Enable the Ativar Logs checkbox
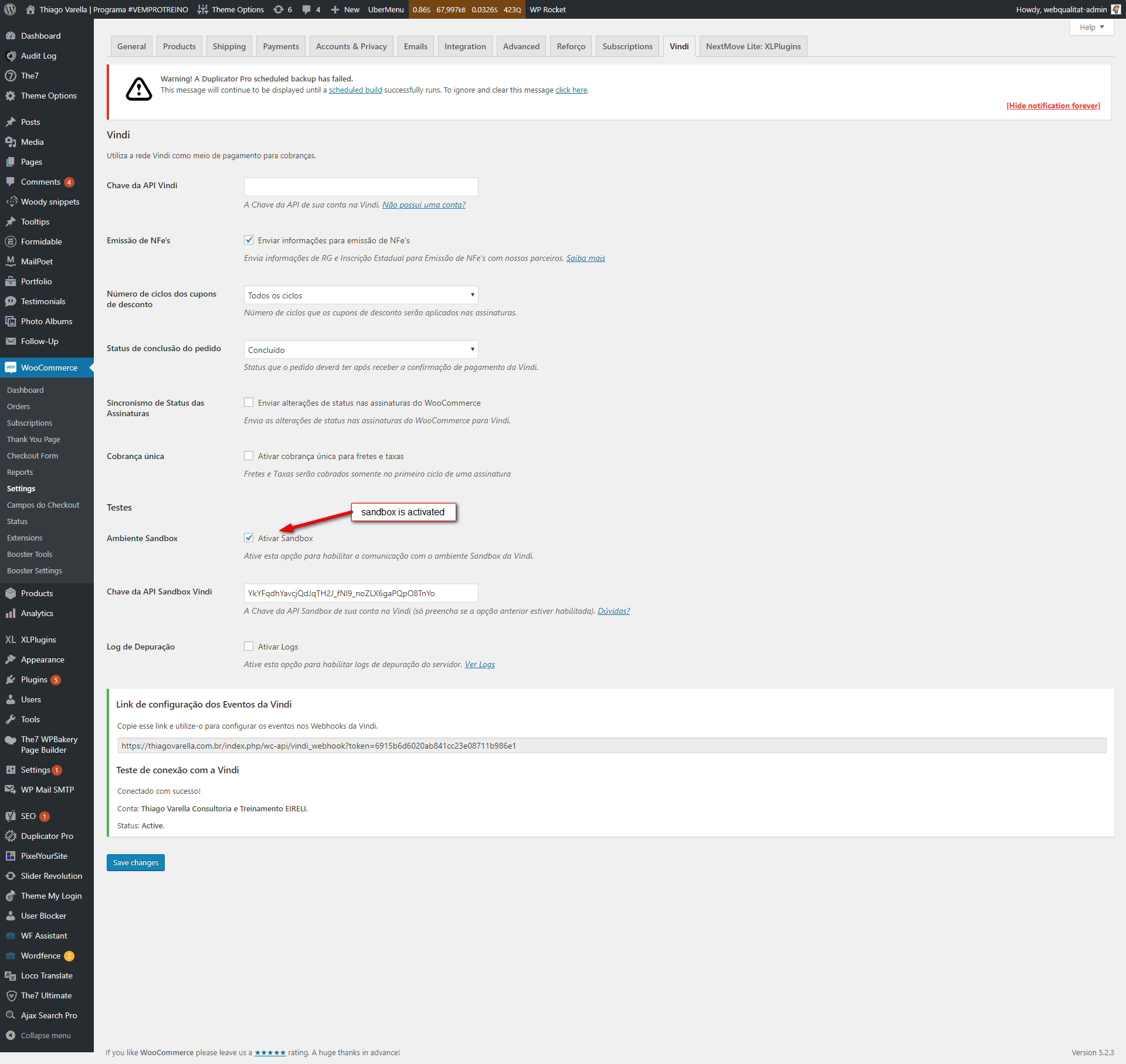This screenshot has width=1126, height=1064. click(249, 646)
